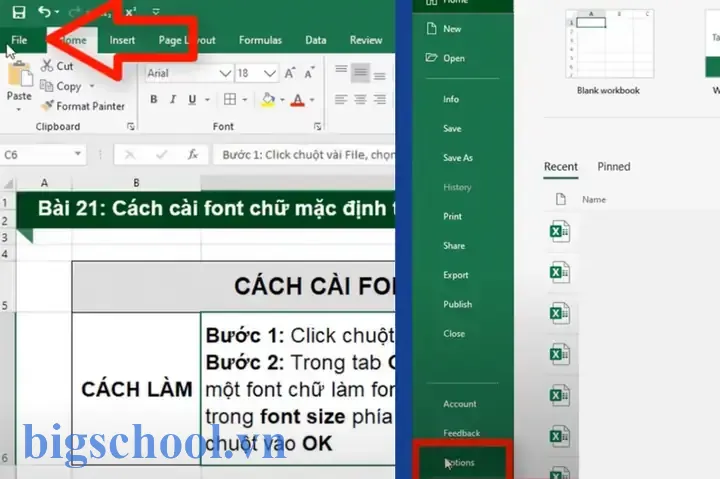This screenshot has height=479, width=720.
Task: Toggle Italic formatting
Action: point(173,99)
